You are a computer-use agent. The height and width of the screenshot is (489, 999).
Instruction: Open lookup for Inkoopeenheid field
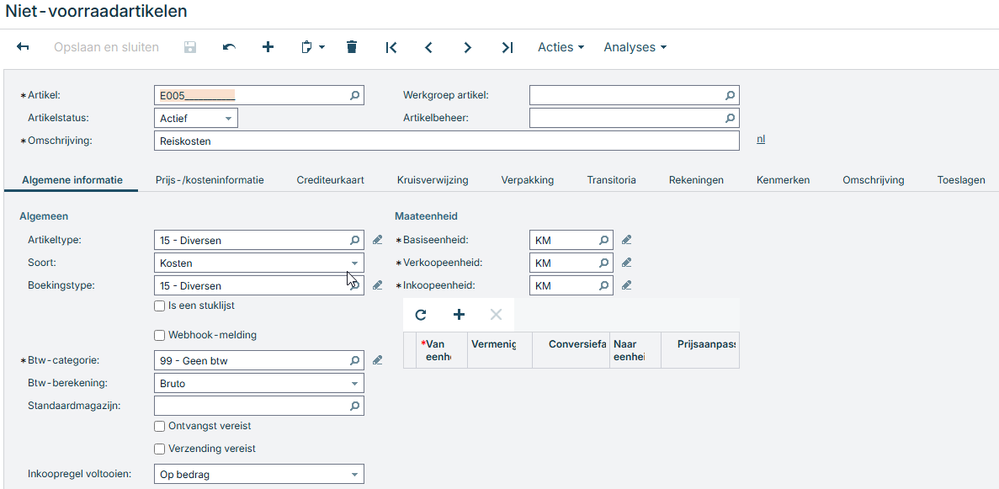tap(603, 286)
